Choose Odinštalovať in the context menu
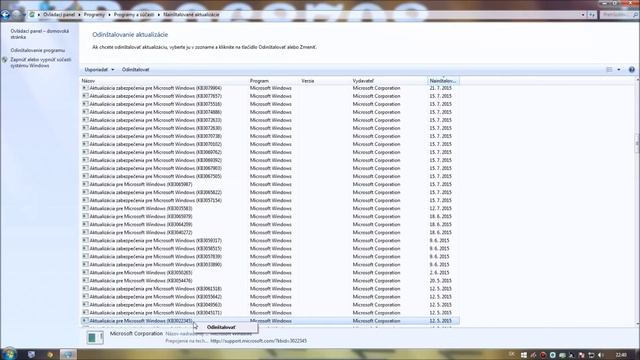 click(221, 327)
